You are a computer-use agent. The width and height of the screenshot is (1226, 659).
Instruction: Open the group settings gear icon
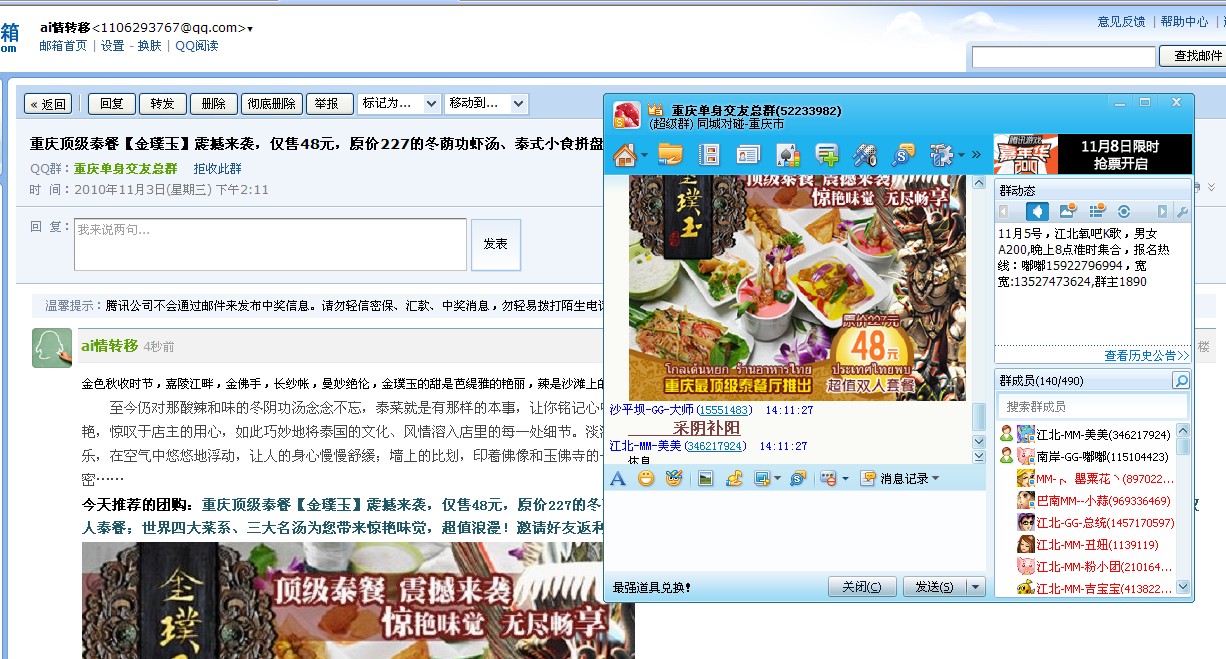pyautogui.click(x=941, y=155)
